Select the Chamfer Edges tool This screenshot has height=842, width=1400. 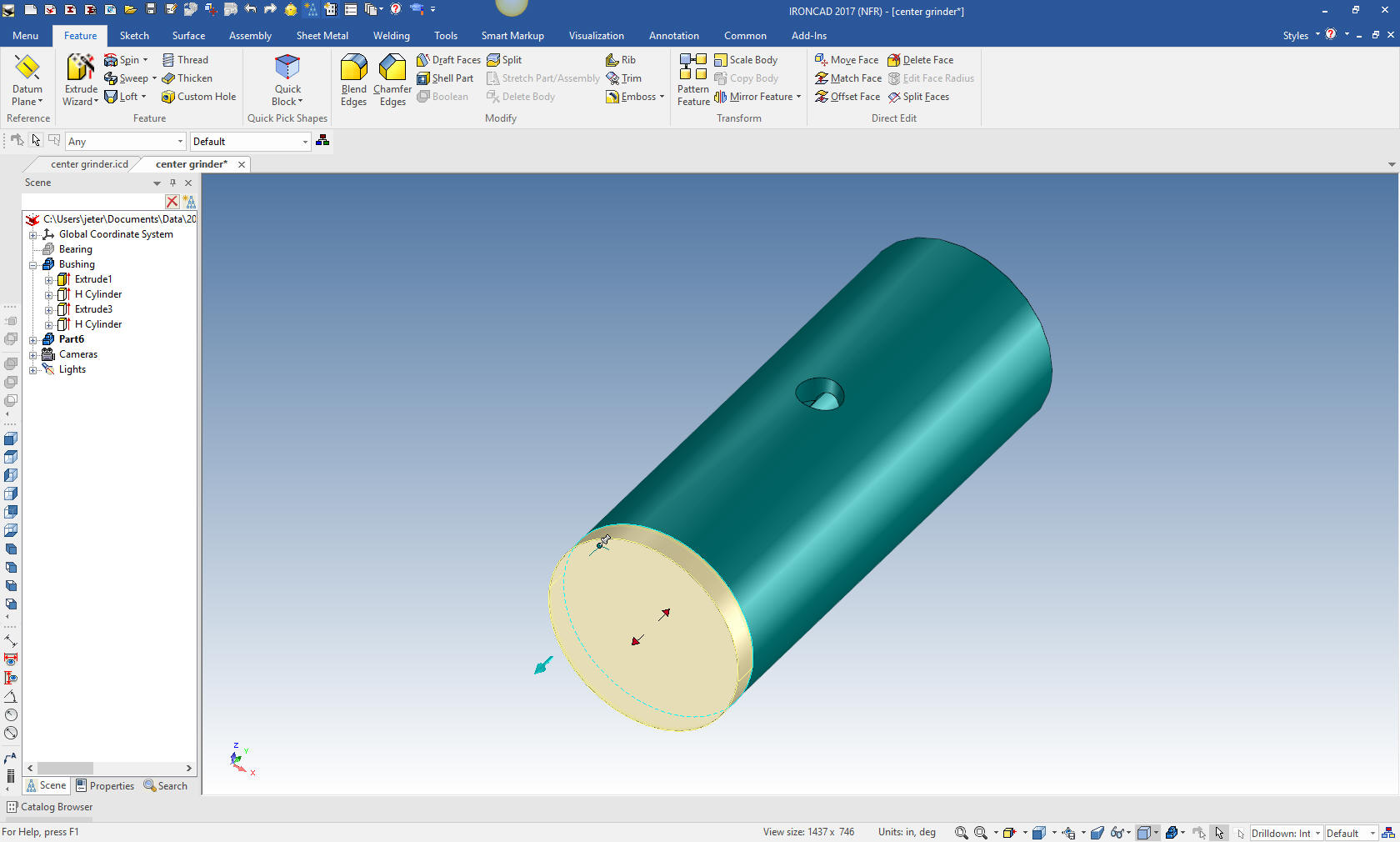[392, 80]
